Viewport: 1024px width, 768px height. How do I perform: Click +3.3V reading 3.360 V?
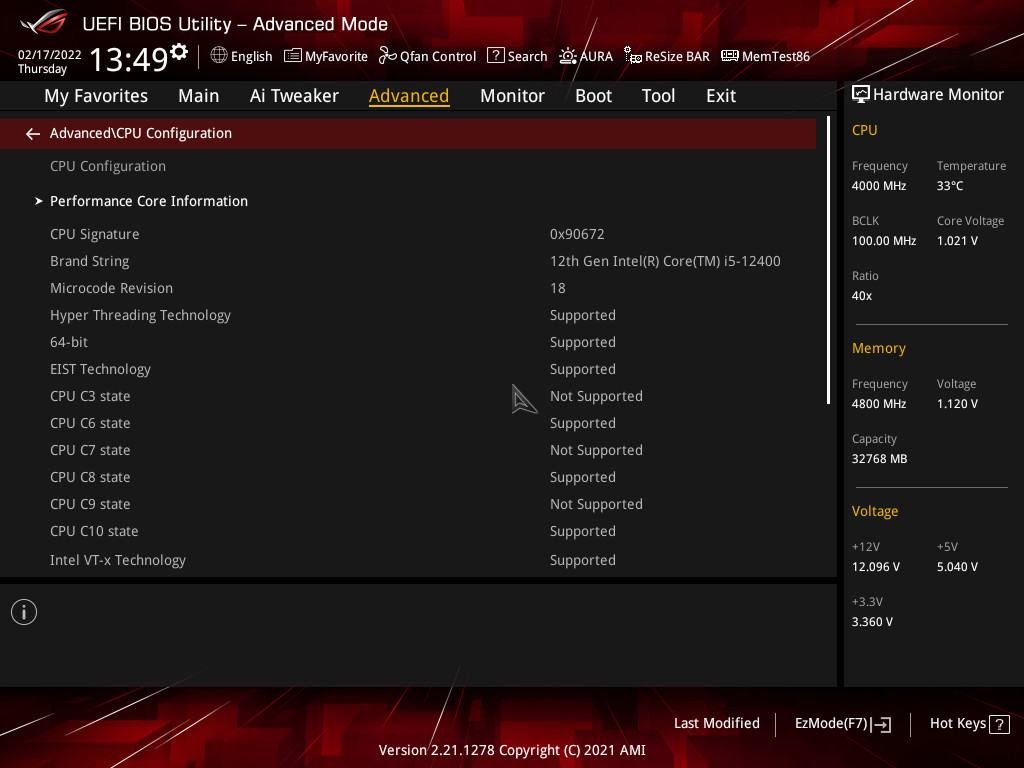click(x=872, y=622)
